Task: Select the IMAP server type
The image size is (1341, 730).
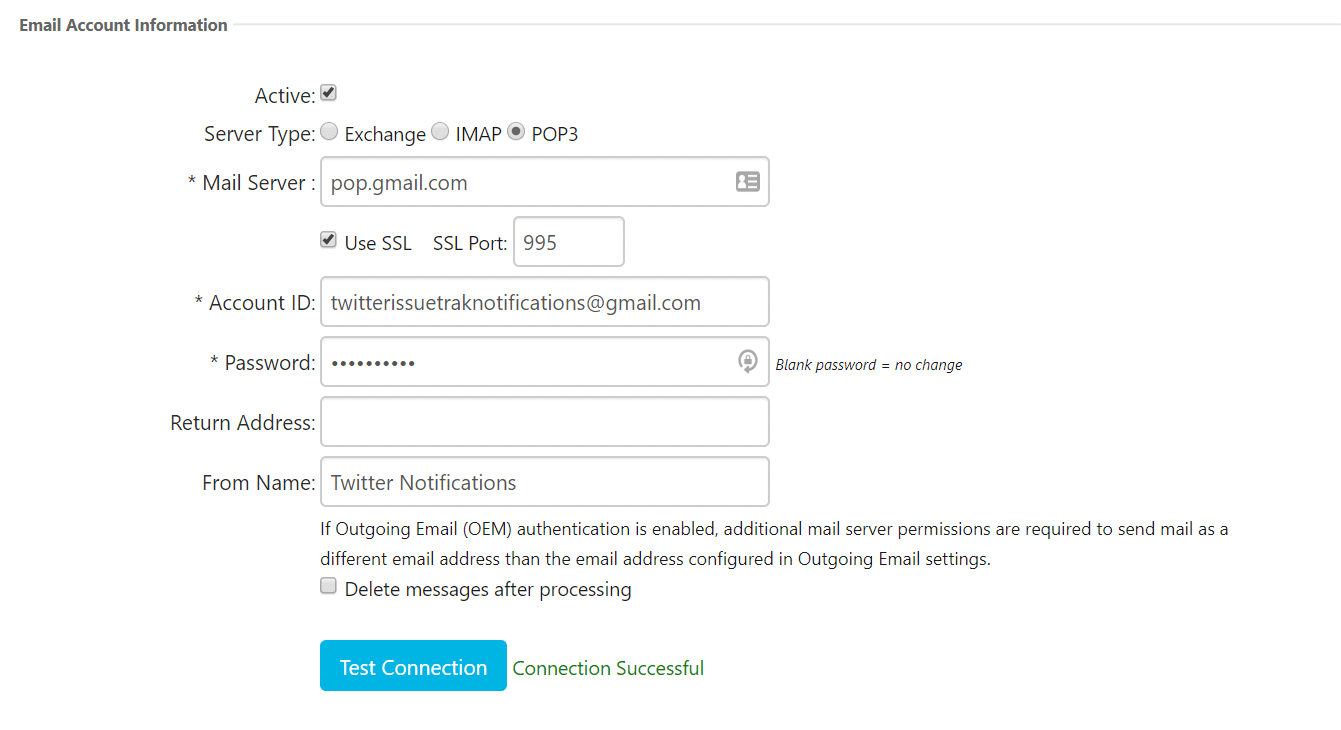Action: click(x=440, y=132)
